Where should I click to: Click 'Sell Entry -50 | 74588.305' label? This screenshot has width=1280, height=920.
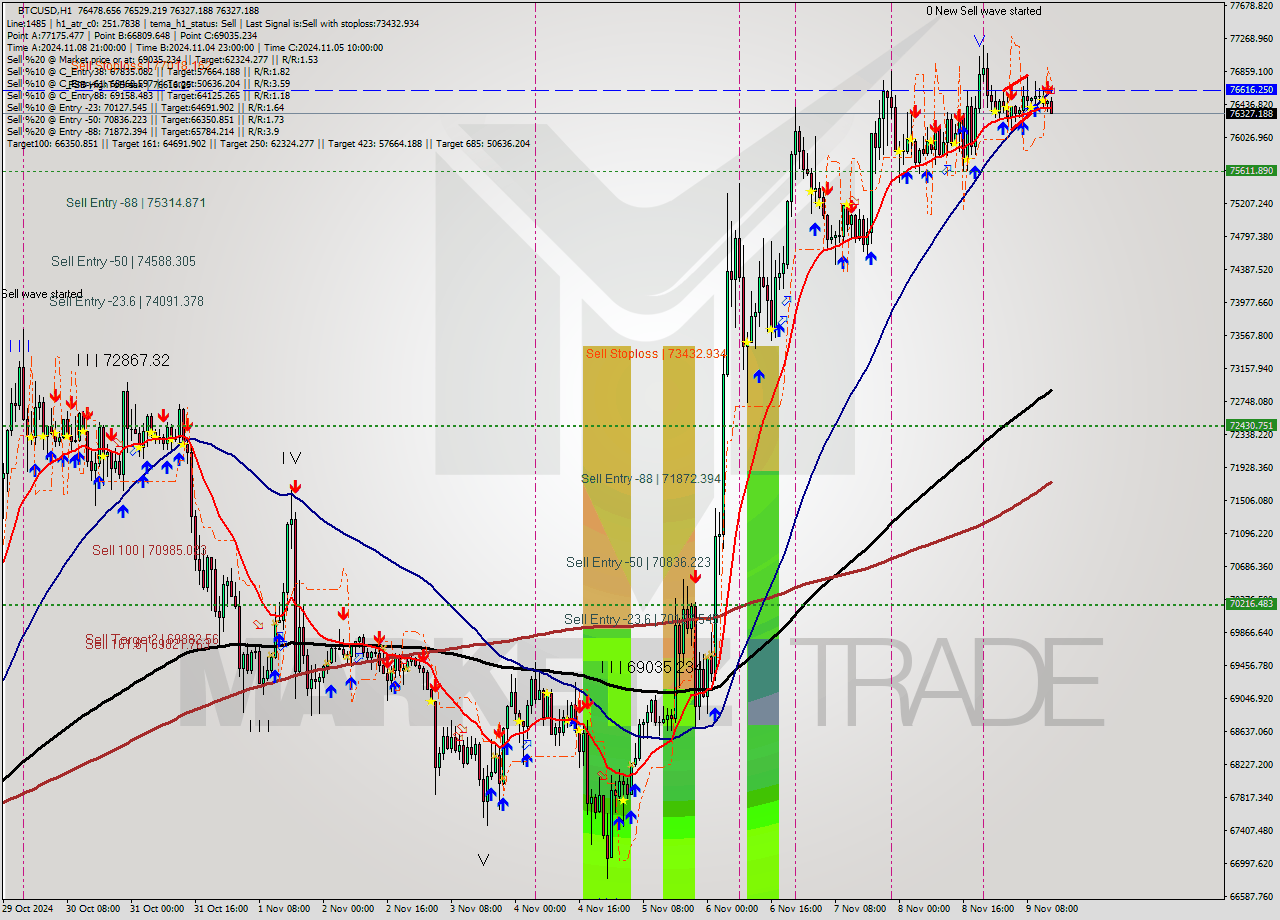click(123, 262)
